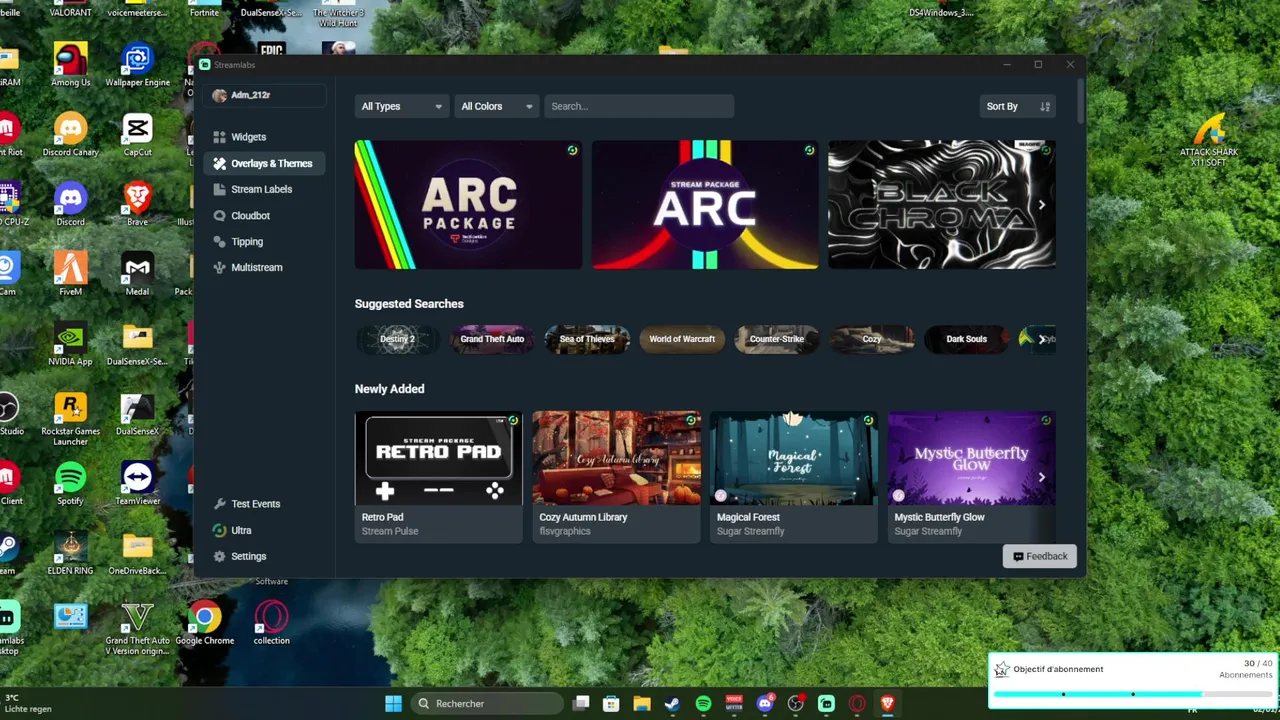Open Voicemeeter from the taskbar
Image resolution: width=1280 pixels, height=720 pixels.
coord(734,704)
